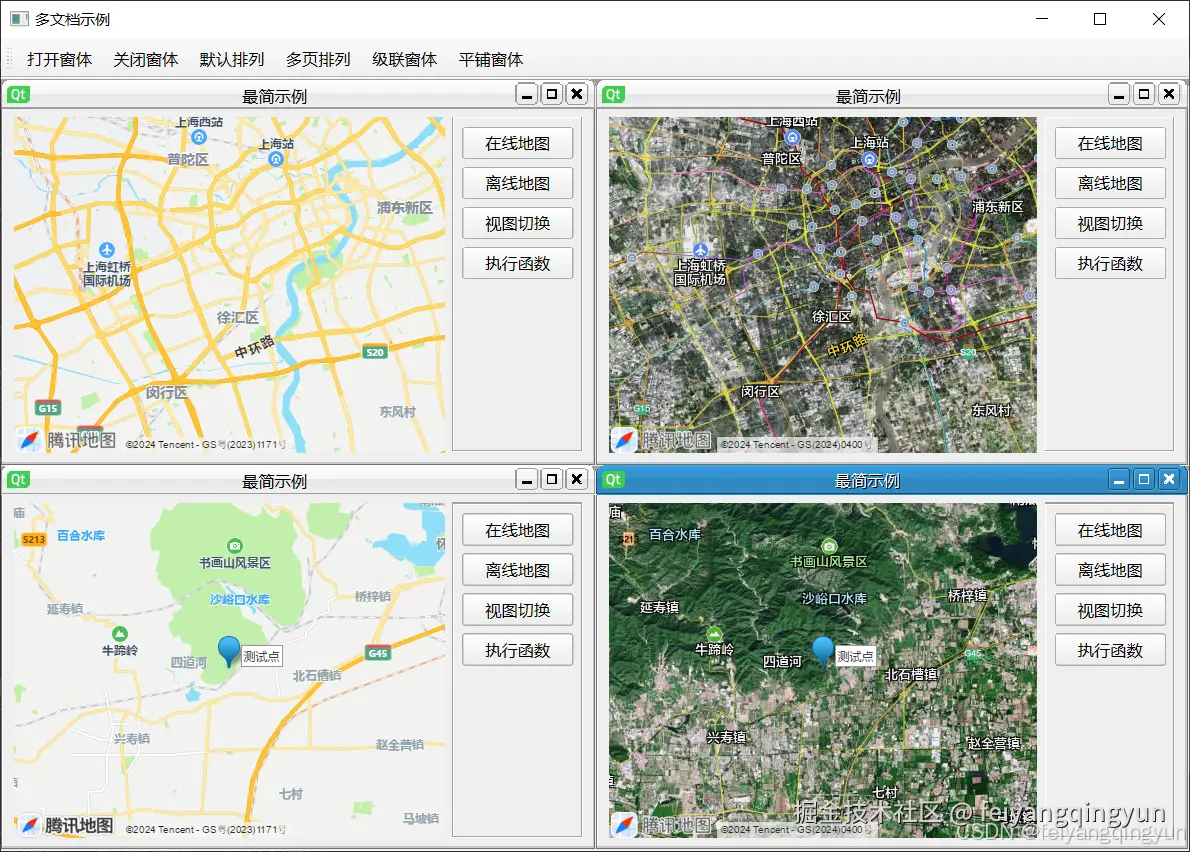Image resolution: width=1190 pixels, height=852 pixels.
Task: Click G45 highway badge on bottom-left map
Action: [x=378, y=653]
